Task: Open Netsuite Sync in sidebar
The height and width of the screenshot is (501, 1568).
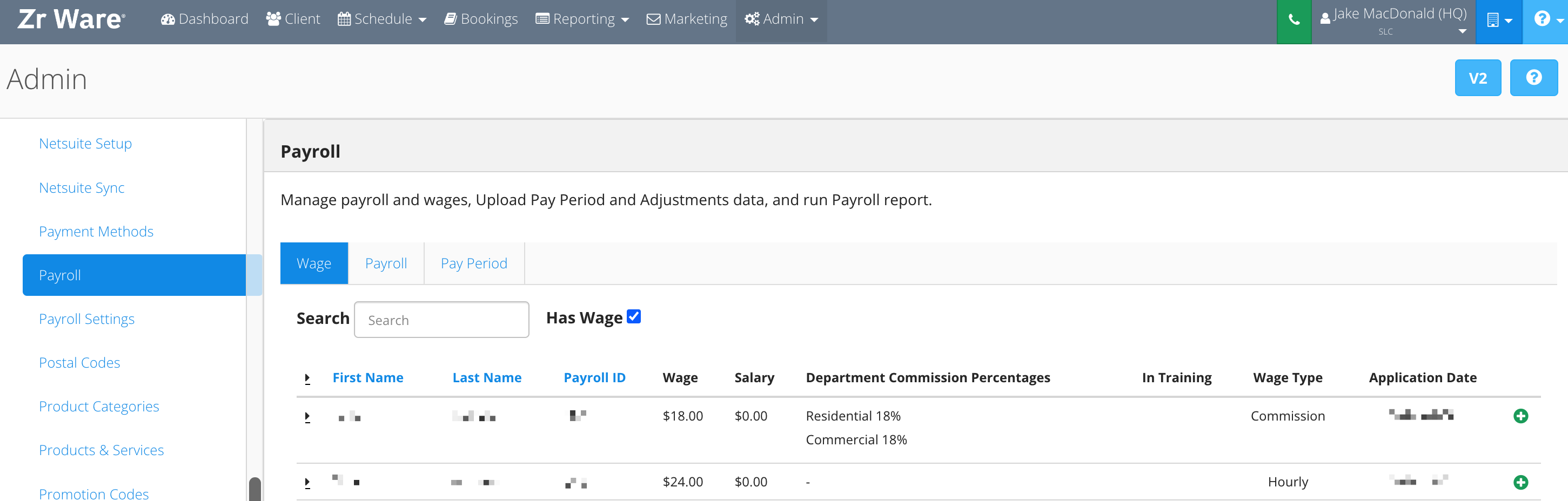Action: coord(82,188)
